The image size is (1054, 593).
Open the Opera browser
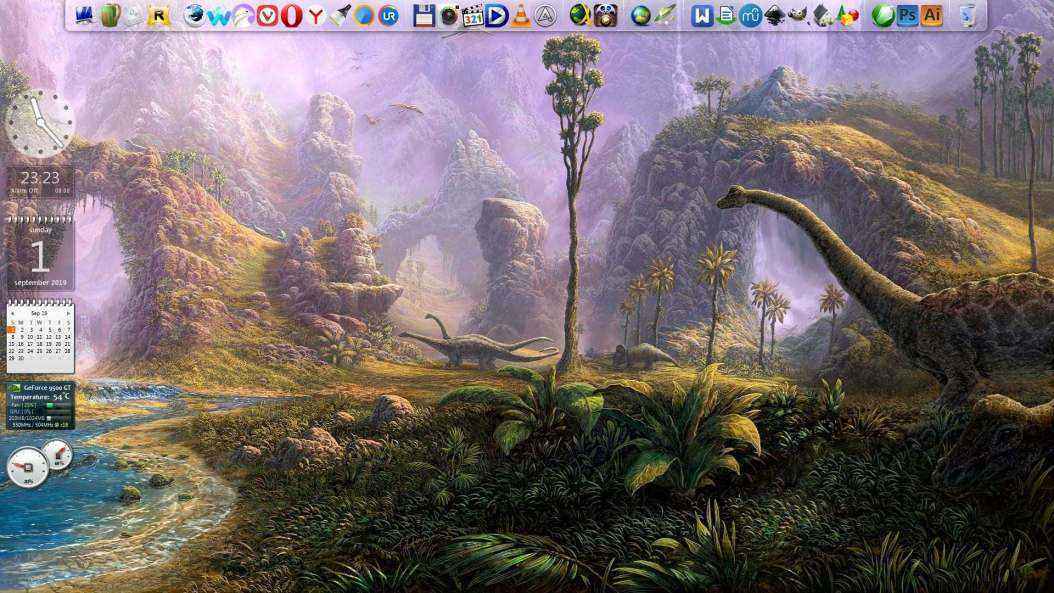[x=291, y=15]
